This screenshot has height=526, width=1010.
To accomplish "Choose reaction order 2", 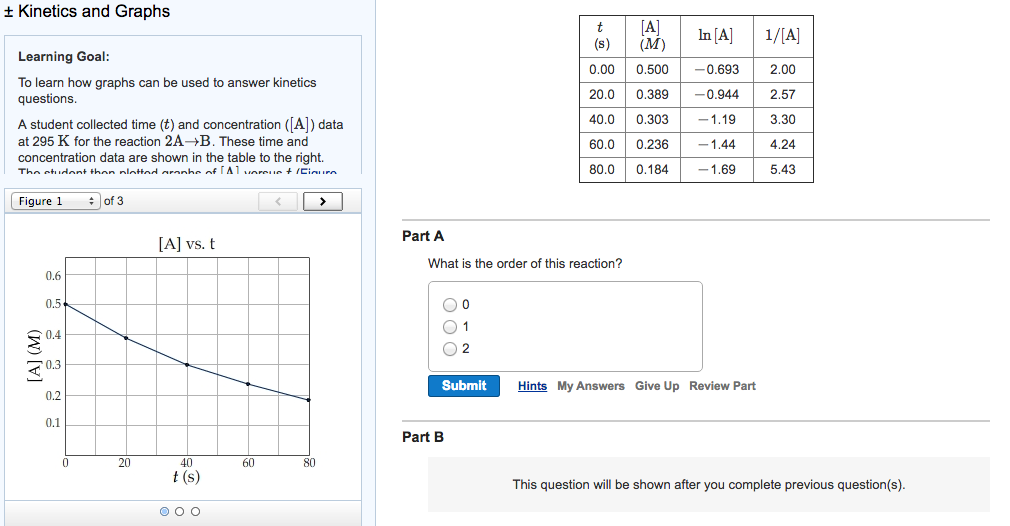I will point(450,349).
